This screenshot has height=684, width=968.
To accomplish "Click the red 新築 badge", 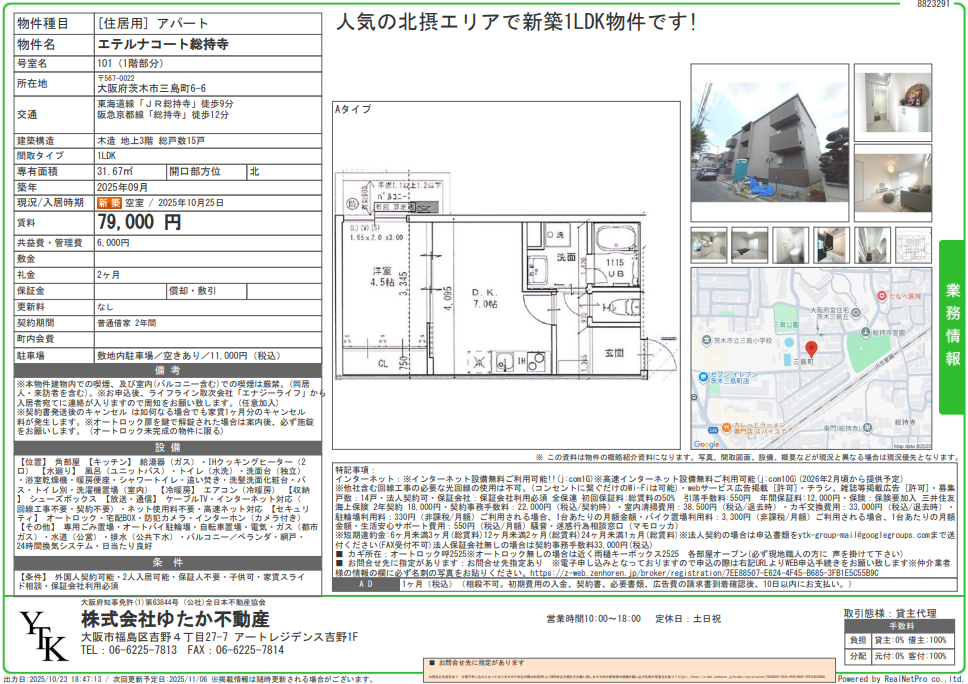I will [108, 202].
